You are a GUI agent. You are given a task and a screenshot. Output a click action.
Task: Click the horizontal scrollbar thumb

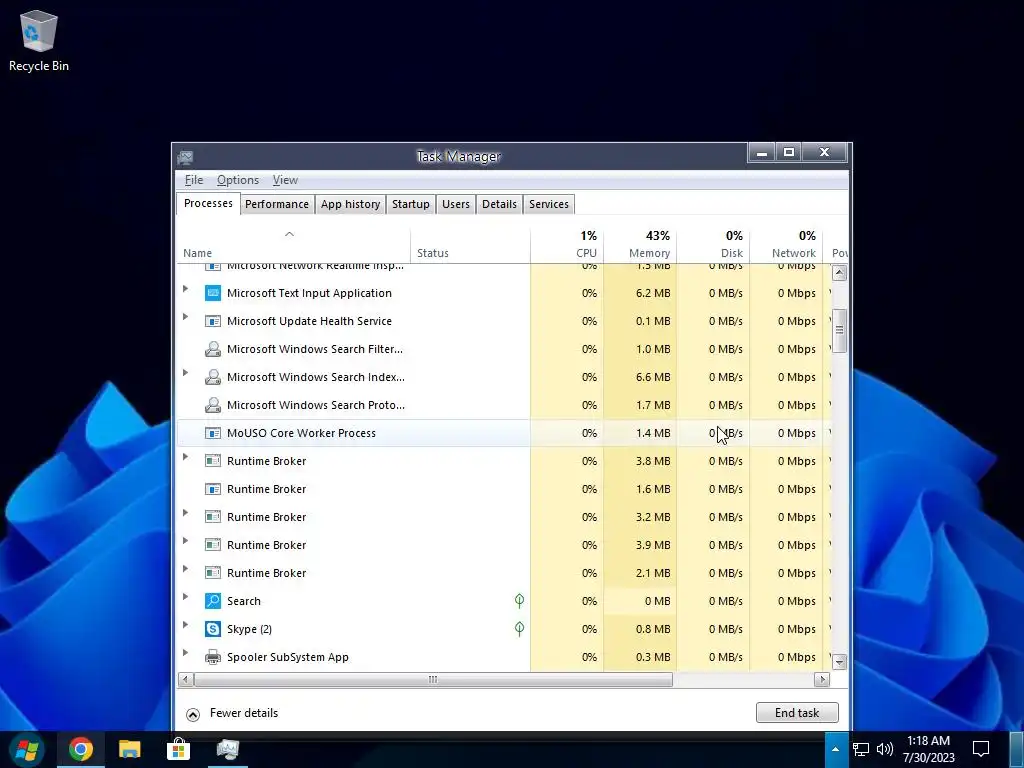coord(433,680)
